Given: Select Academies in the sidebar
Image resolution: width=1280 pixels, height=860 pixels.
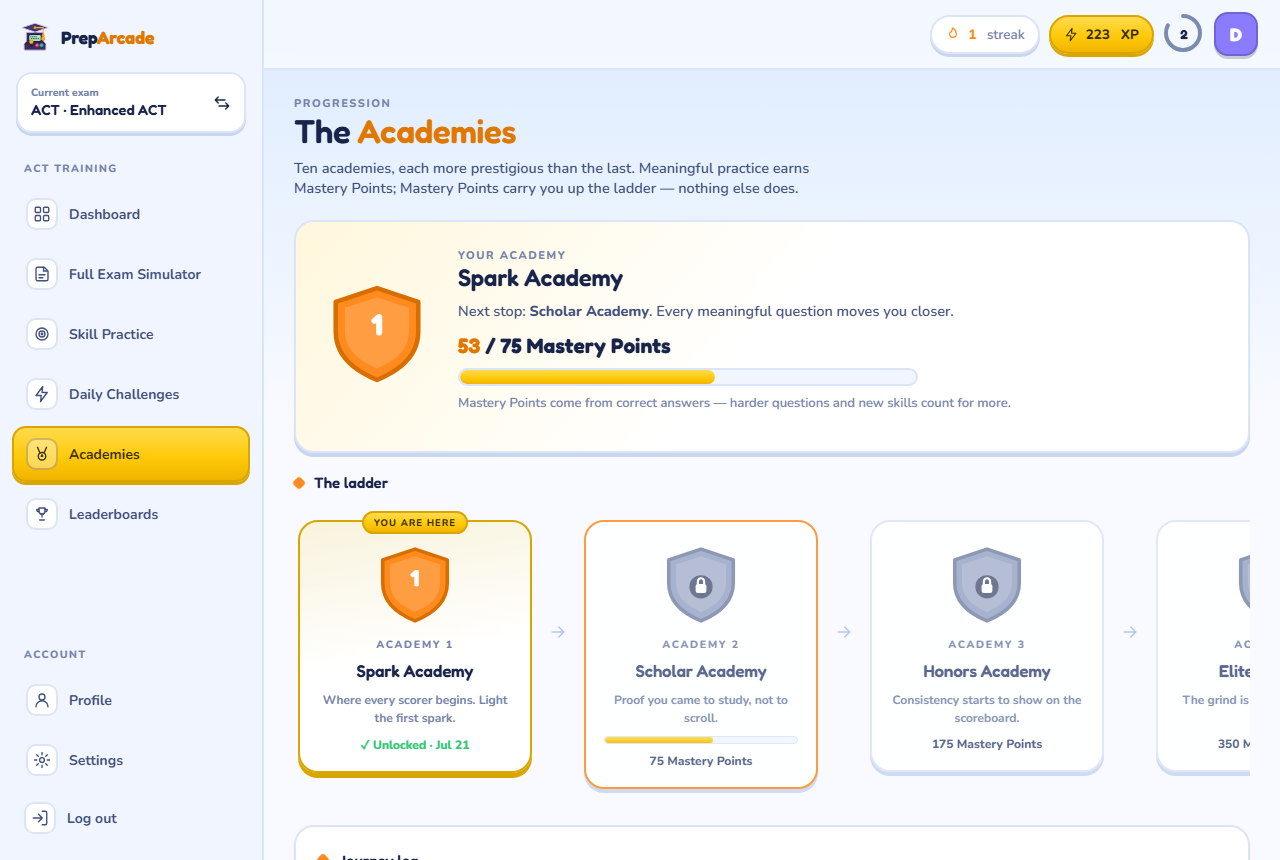Looking at the screenshot, I should point(131,454).
